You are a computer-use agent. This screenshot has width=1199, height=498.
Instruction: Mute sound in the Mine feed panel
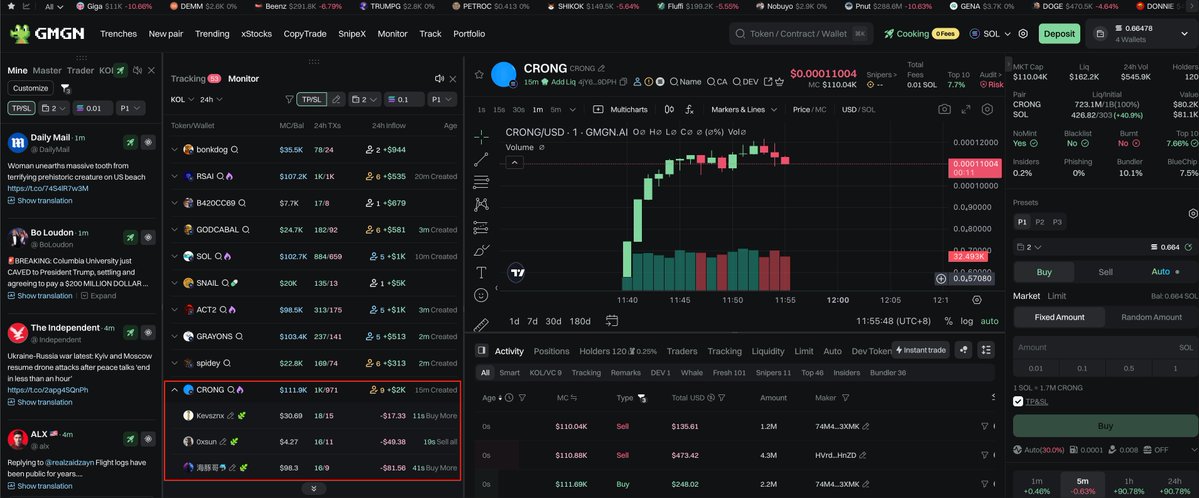pos(137,70)
